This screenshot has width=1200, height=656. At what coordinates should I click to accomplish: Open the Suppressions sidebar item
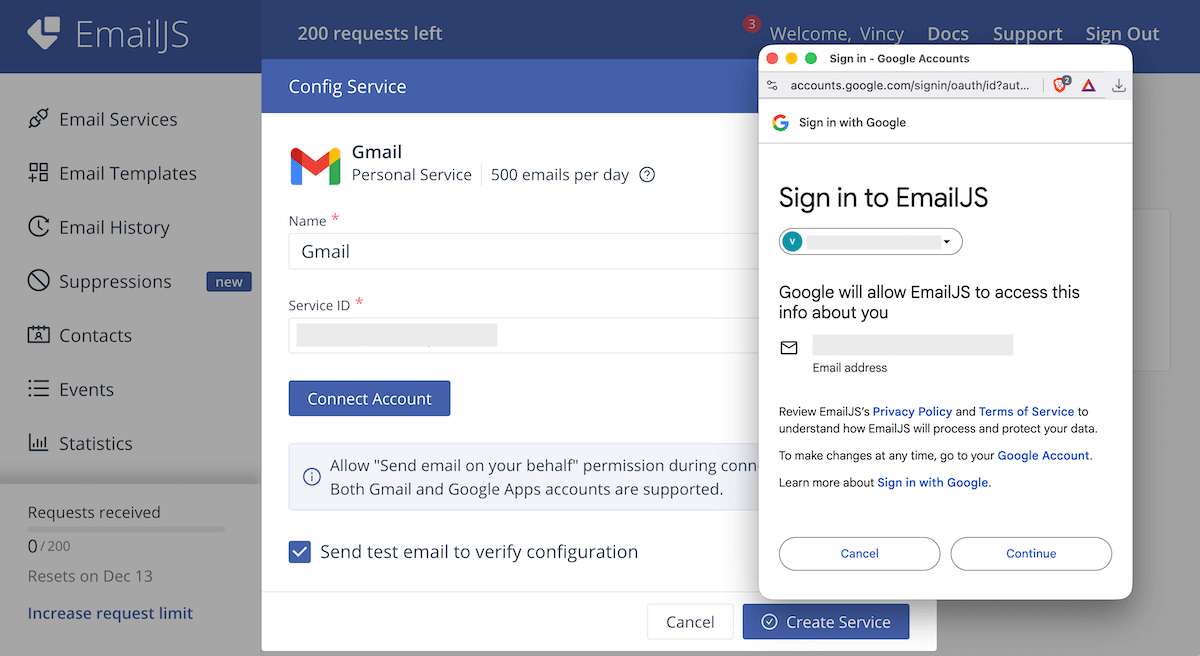coord(115,282)
